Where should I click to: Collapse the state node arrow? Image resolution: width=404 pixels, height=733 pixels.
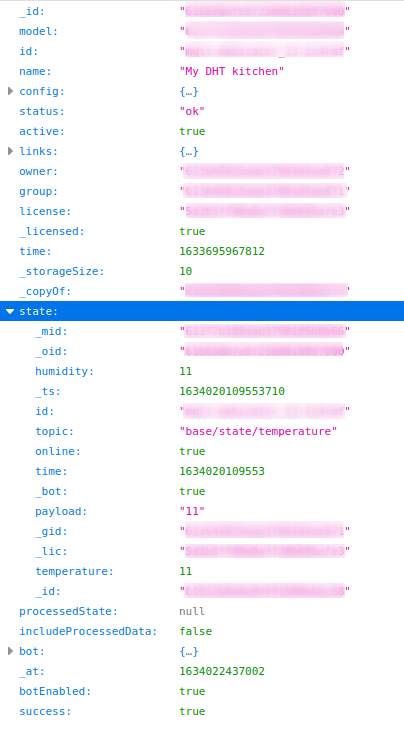pyautogui.click(x=10, y=311)
